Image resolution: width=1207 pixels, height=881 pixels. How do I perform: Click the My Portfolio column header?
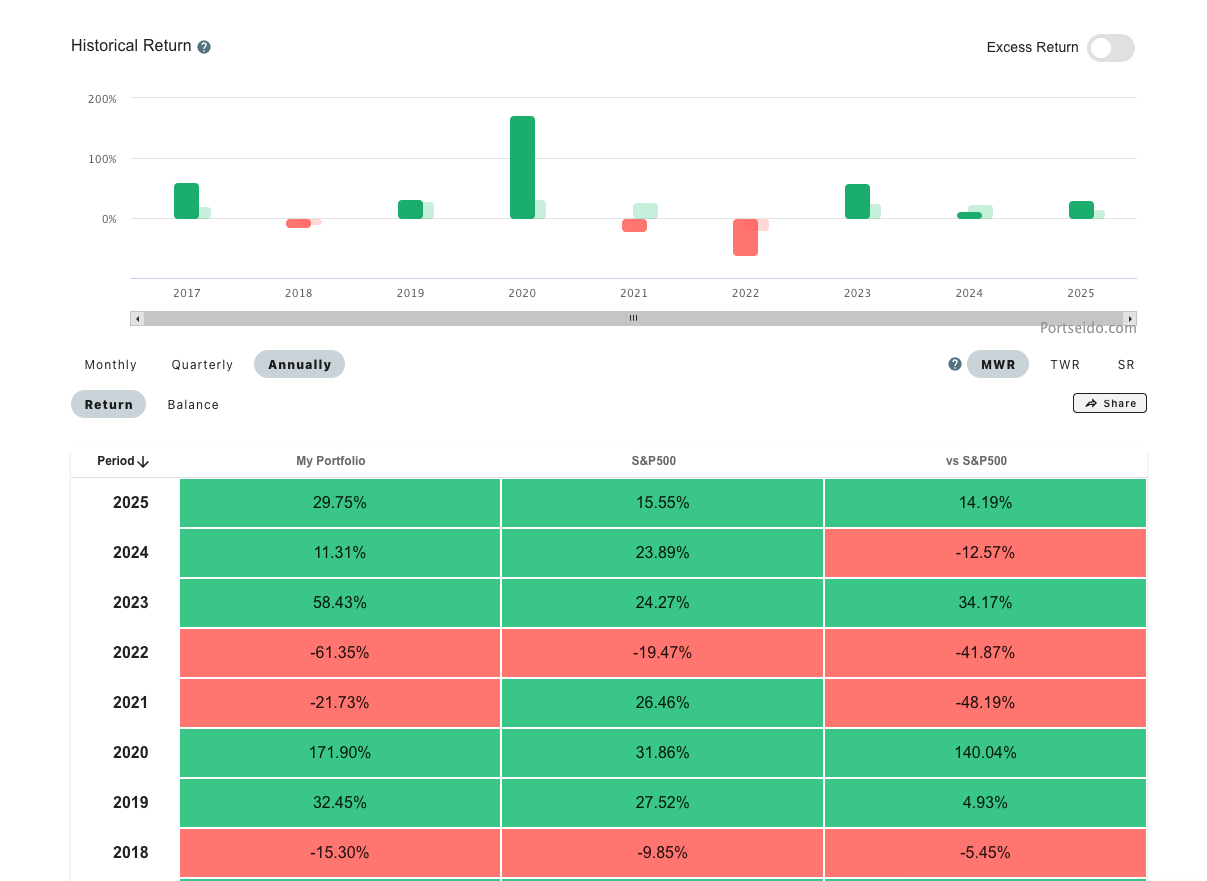(331, 461)
